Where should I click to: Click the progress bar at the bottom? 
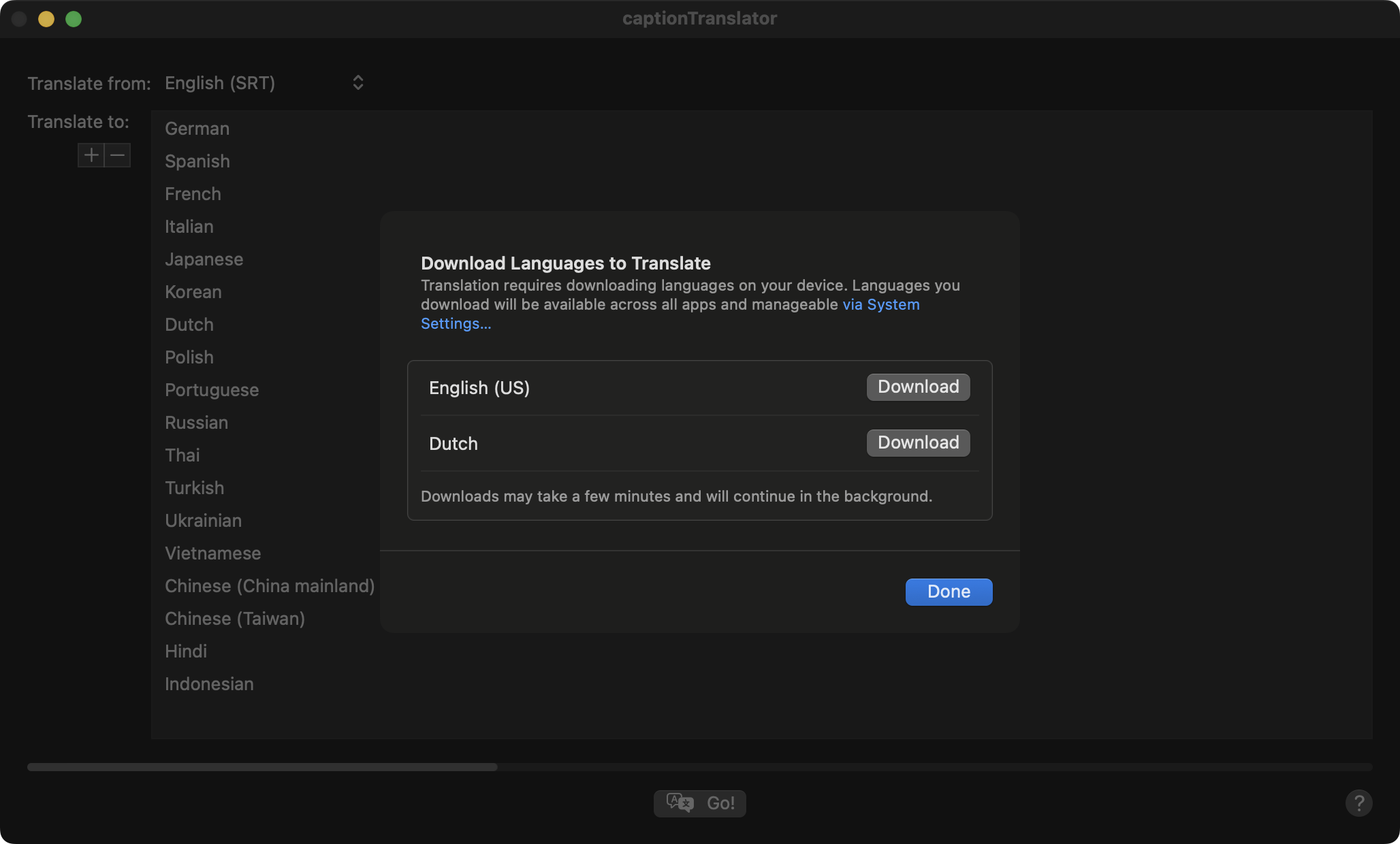[x=699, y=767]
